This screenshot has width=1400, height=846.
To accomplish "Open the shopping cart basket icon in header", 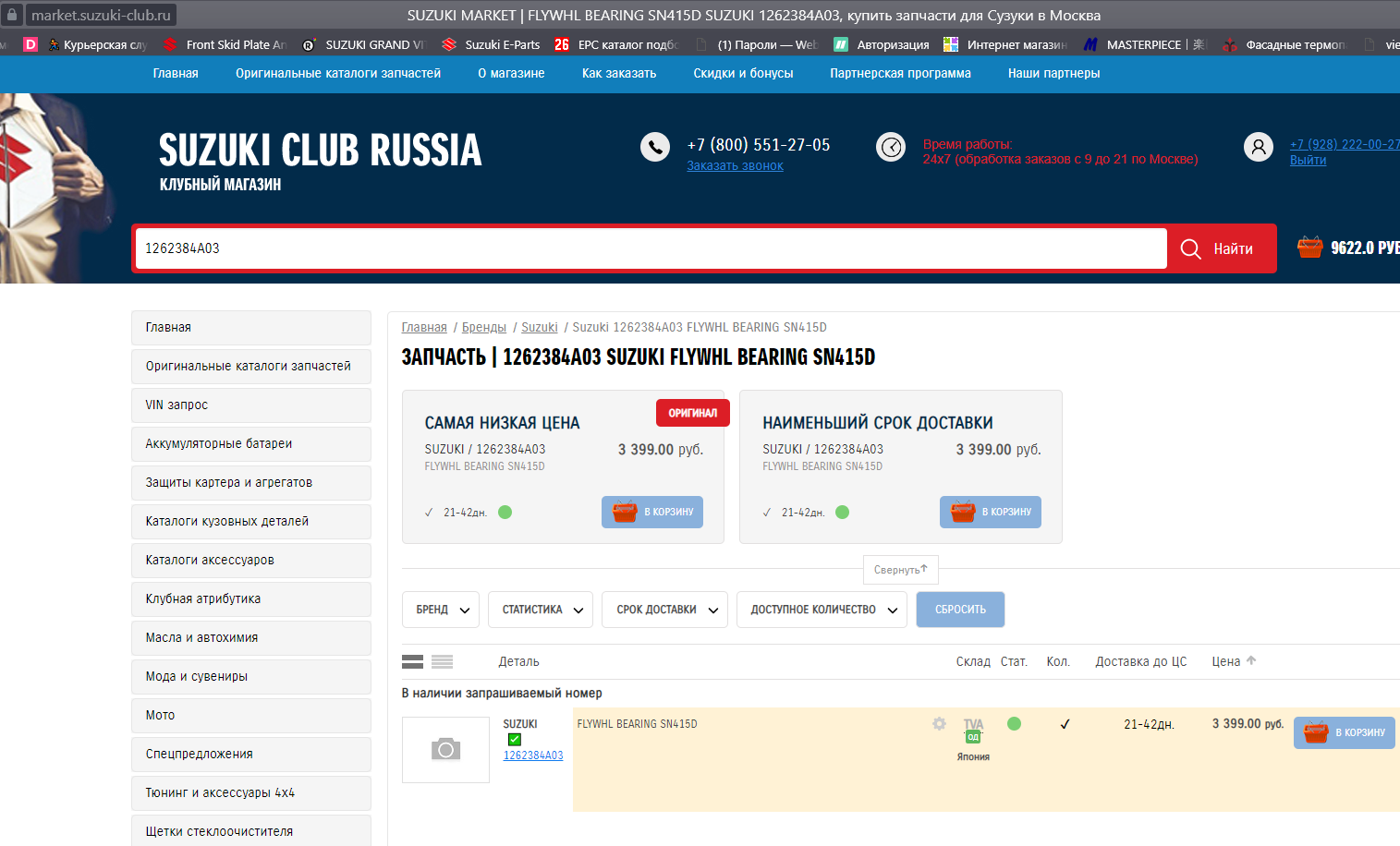I will 1309,248.
